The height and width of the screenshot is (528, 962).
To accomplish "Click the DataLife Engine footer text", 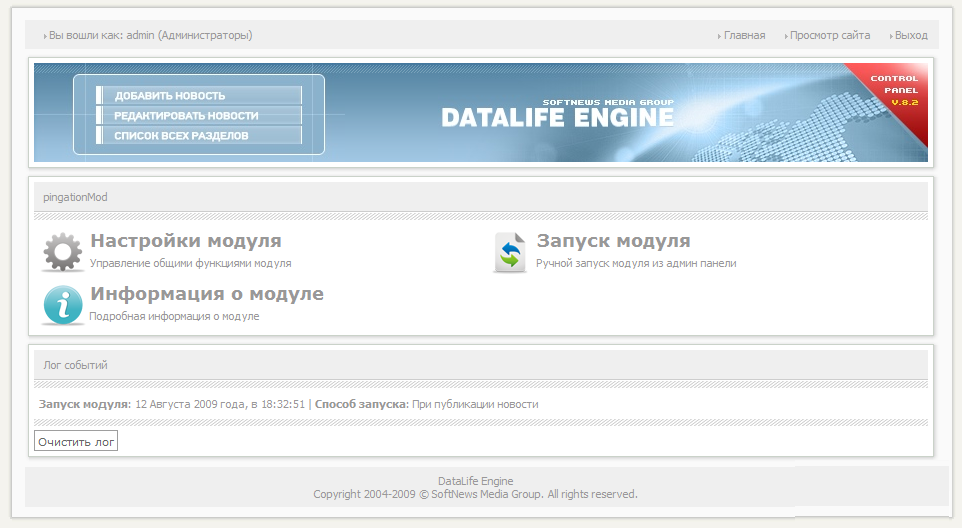I will 475,481.
